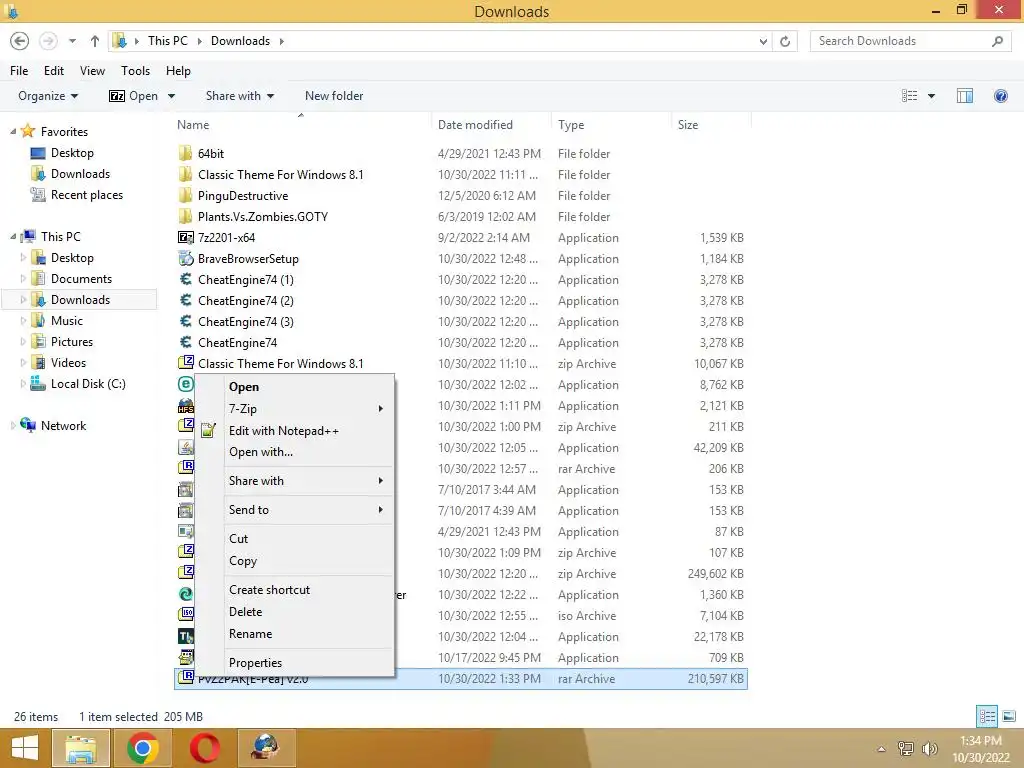
Task: Select Edit with Notepad++
Action: click(283, 431)
